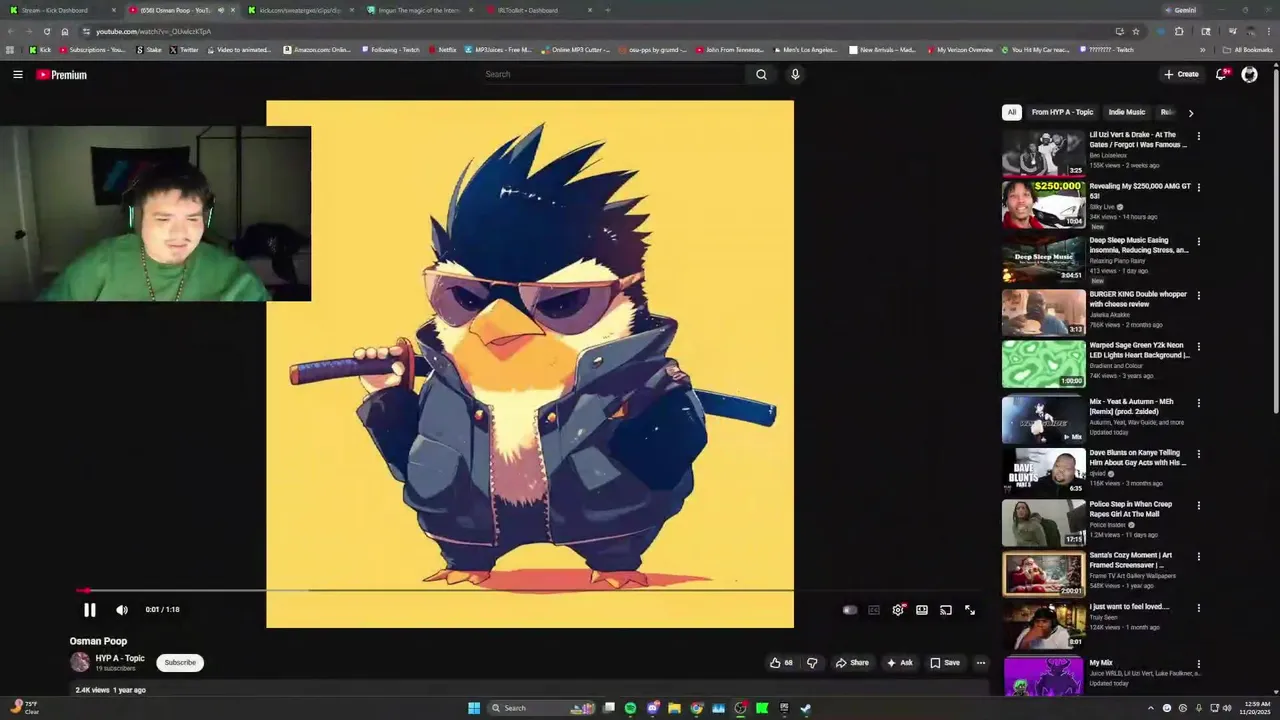Open options for Police Step In video
1280x720 pixels.
1199,505
